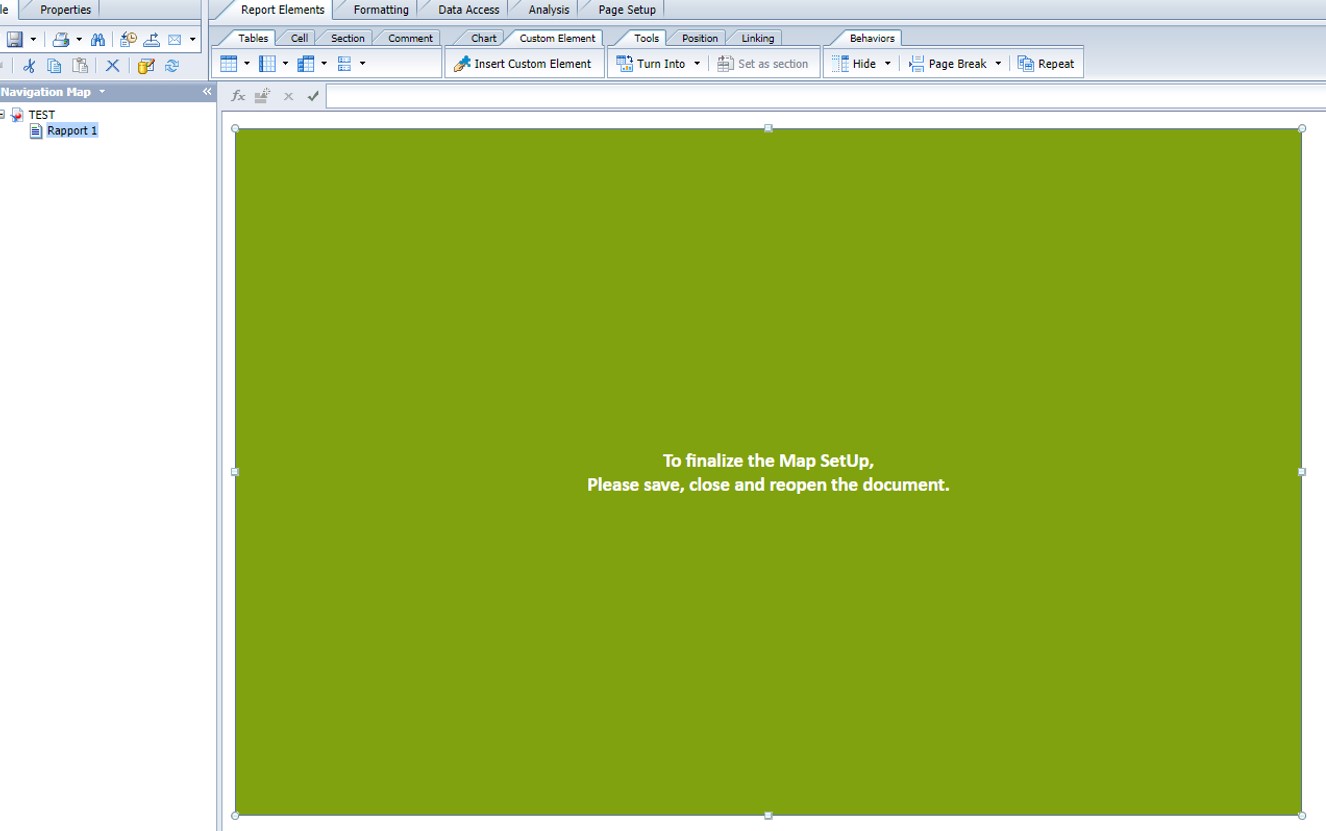Select the TEST document in the tree

(x=41, y=115)
